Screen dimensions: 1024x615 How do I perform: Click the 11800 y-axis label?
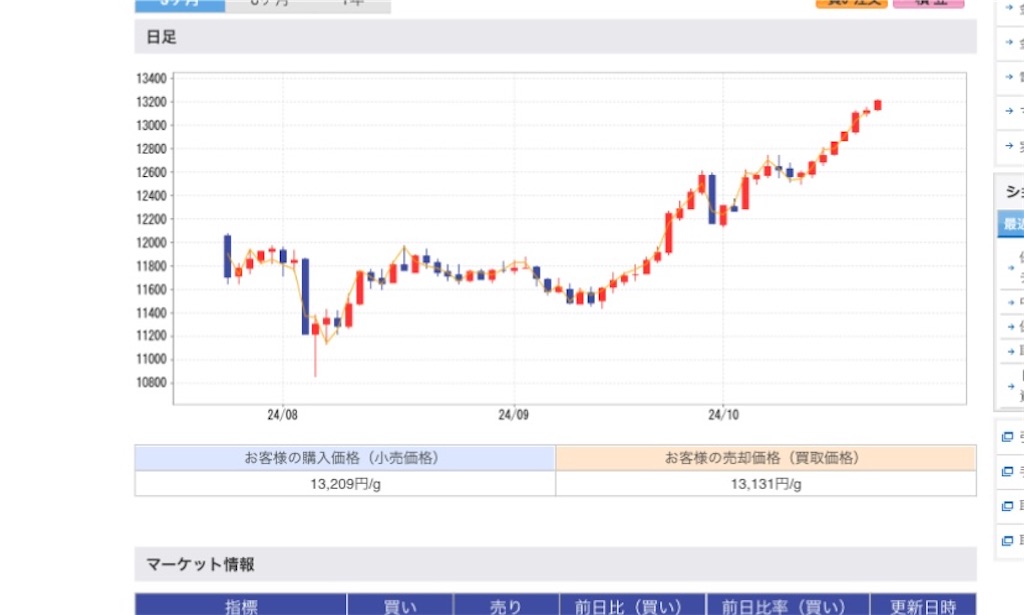[152, 266]
